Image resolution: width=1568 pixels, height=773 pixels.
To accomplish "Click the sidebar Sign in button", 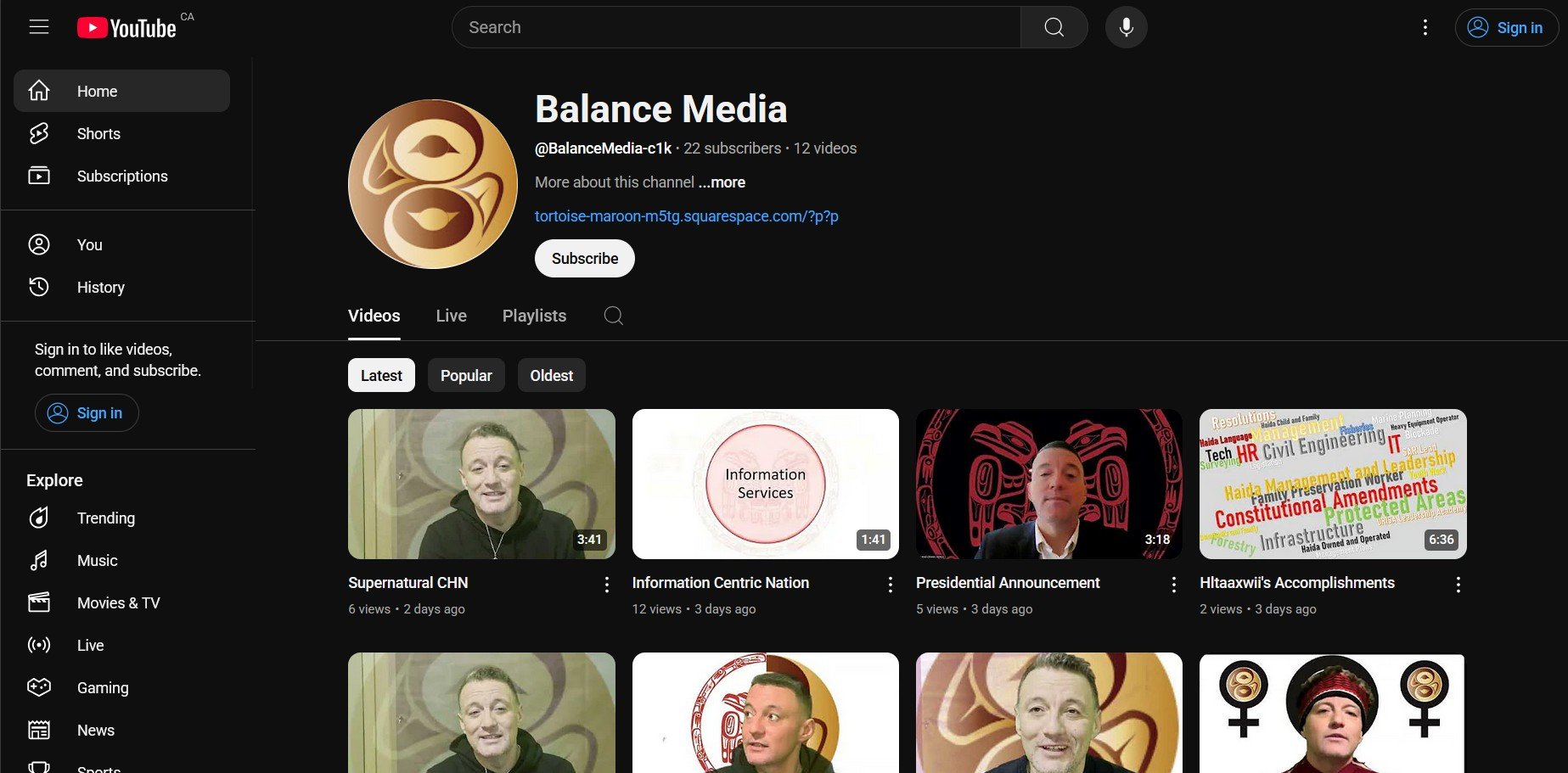I will [87, 413].
